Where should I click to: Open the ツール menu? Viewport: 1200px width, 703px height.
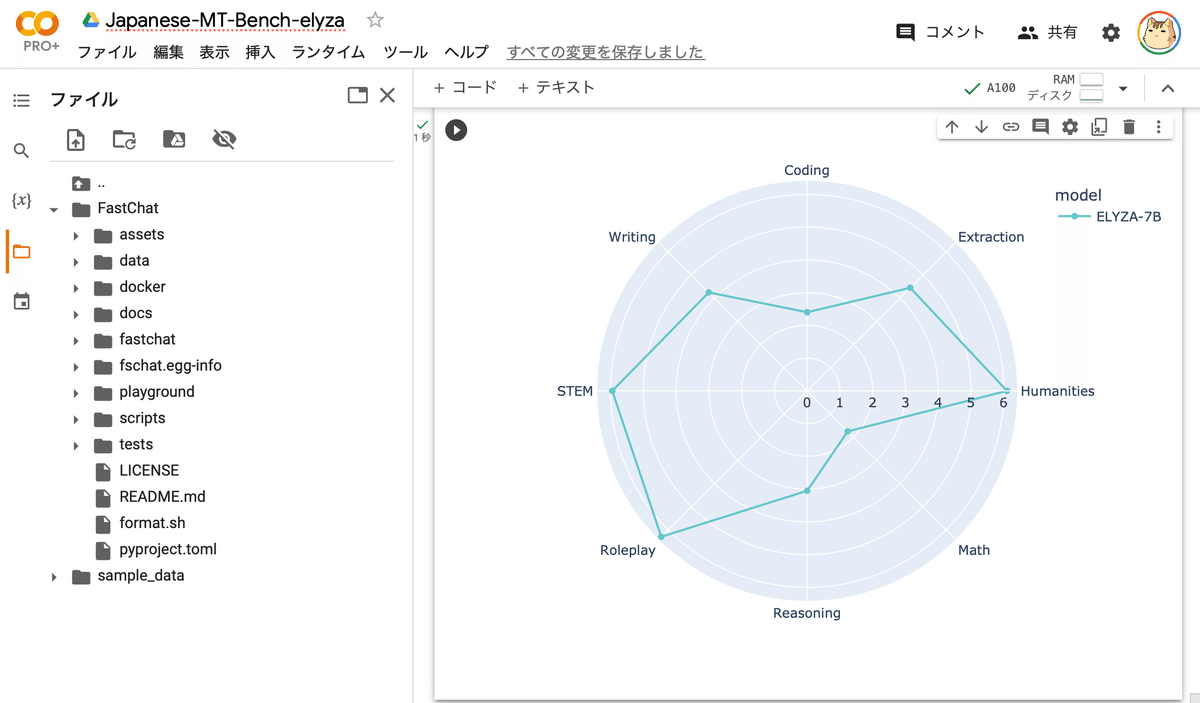coord(405,52)
